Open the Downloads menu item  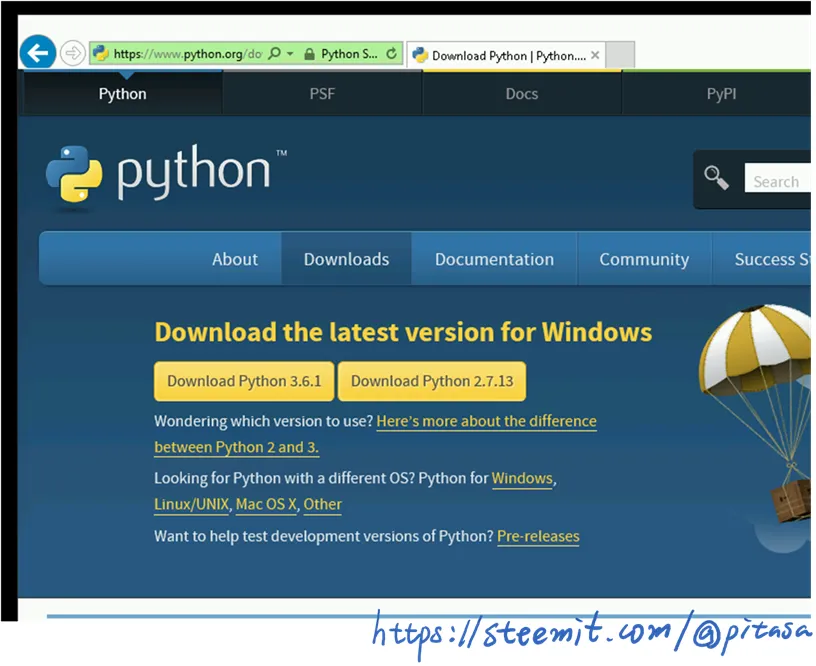click(x=347, y=259)
